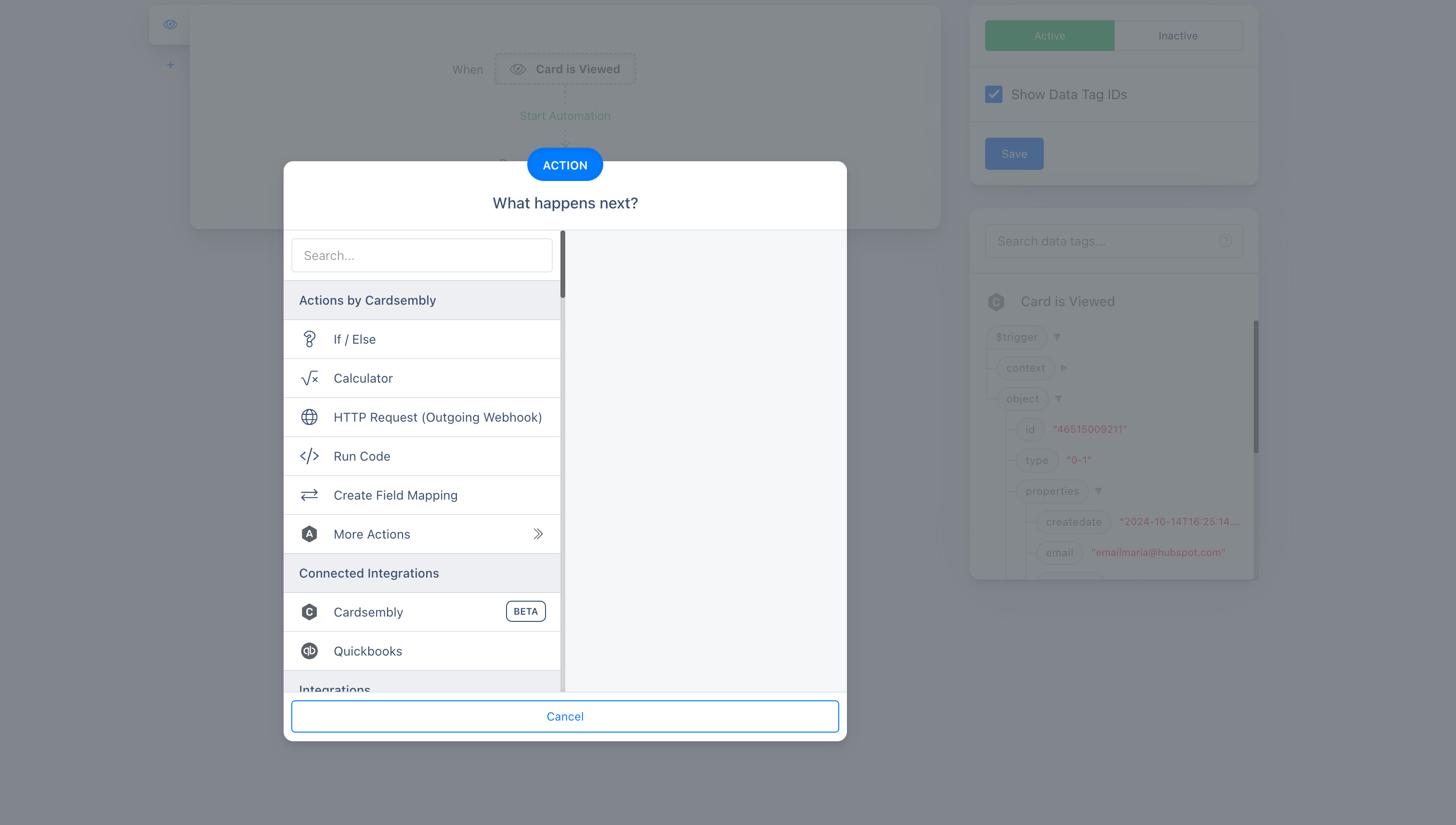Click the If / Else question mark icon
Screen dimensions: 1456x825
309,339
